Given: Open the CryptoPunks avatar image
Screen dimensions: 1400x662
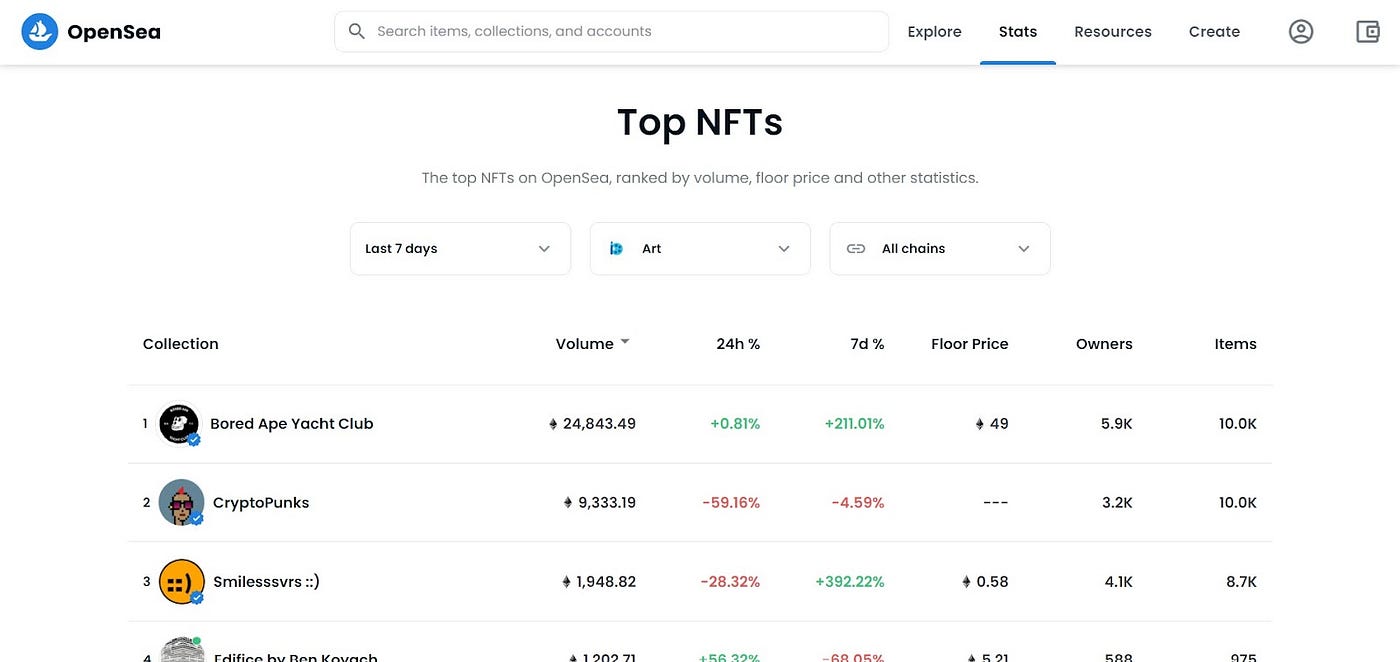Looking at the screenshot, I should click(181, 503).
